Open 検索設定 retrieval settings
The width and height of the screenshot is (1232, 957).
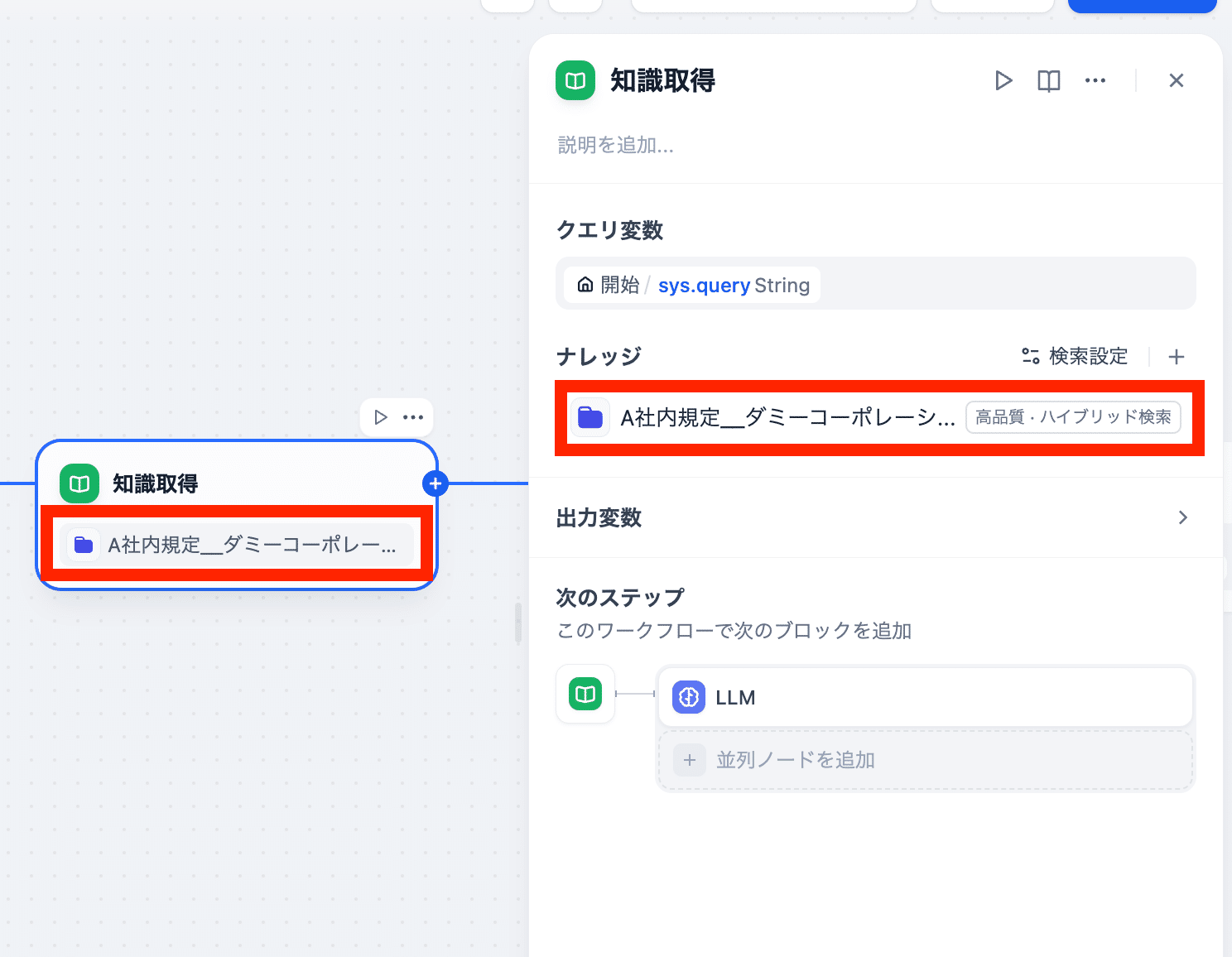click(1075, 356)
